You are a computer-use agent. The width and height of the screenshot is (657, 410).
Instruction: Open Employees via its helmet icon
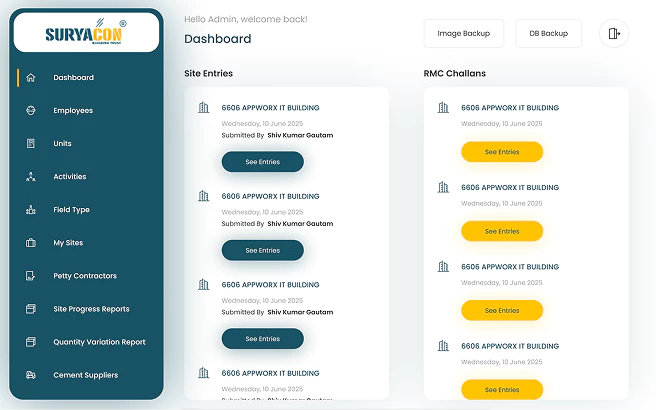pos(31,111)
